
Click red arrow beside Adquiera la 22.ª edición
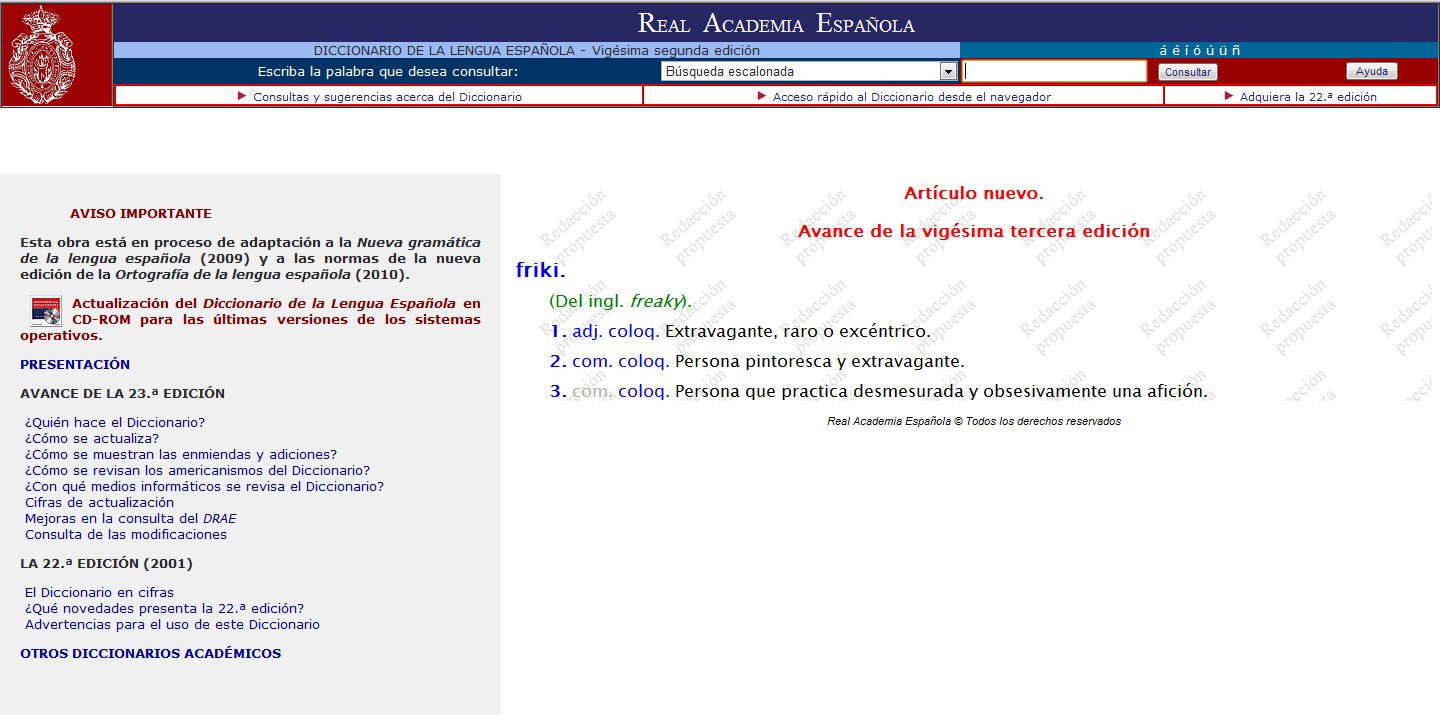click(1228, 96)
